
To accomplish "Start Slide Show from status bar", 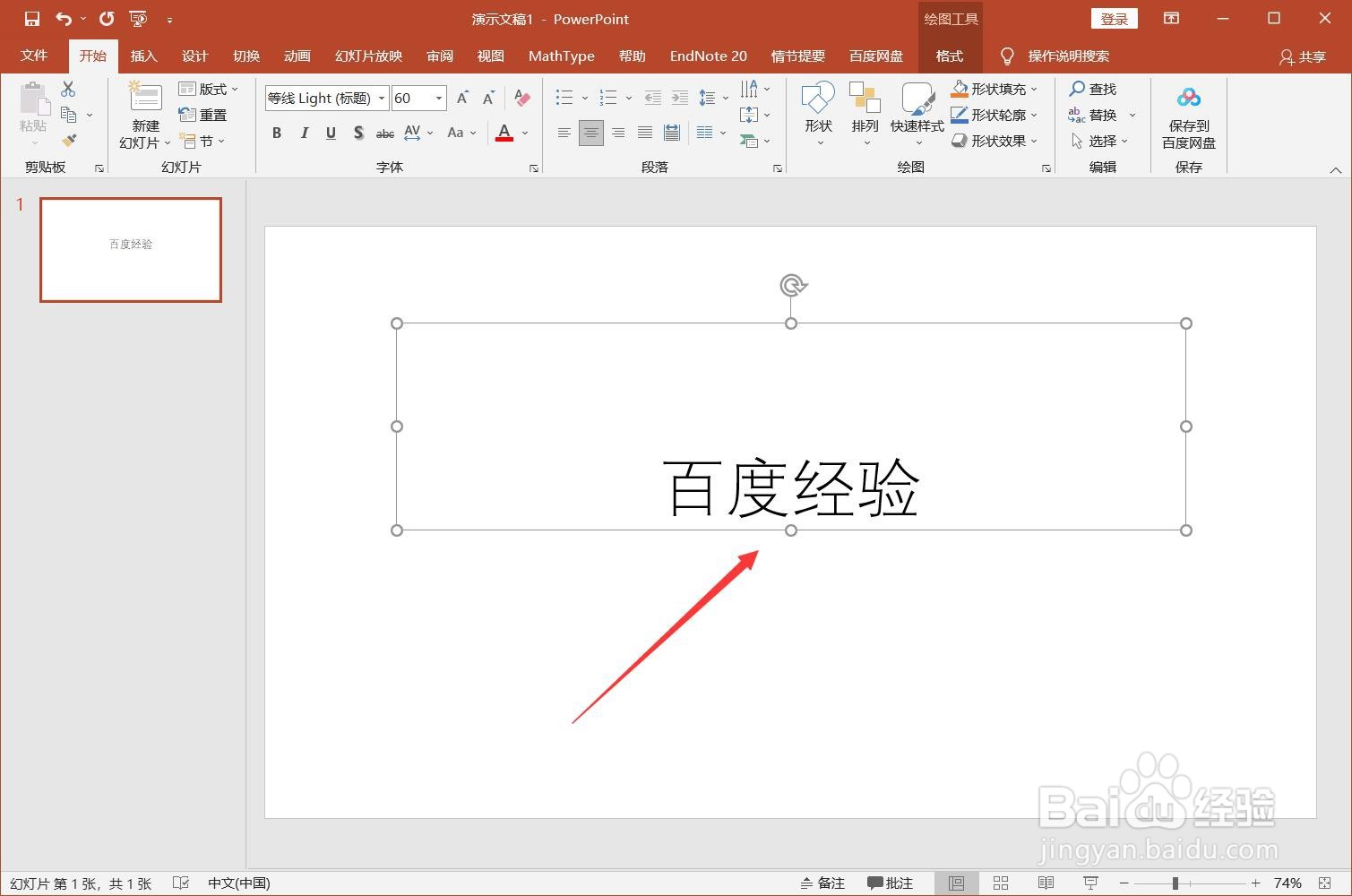I will click(x=1090, y=883).
